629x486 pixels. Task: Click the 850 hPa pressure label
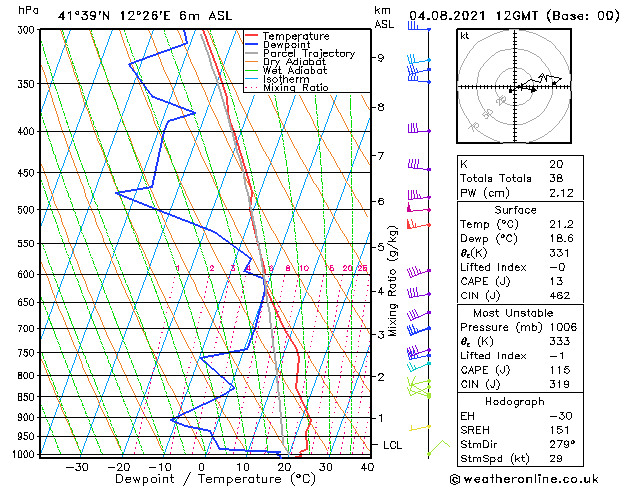[26, 397]
